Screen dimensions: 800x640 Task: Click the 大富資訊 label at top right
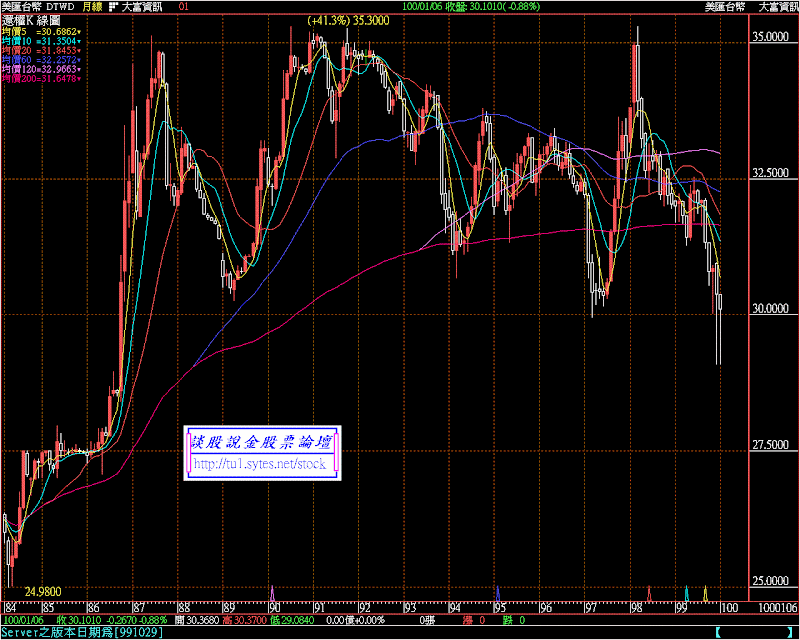pyautogui.click(x=778, y=7)
